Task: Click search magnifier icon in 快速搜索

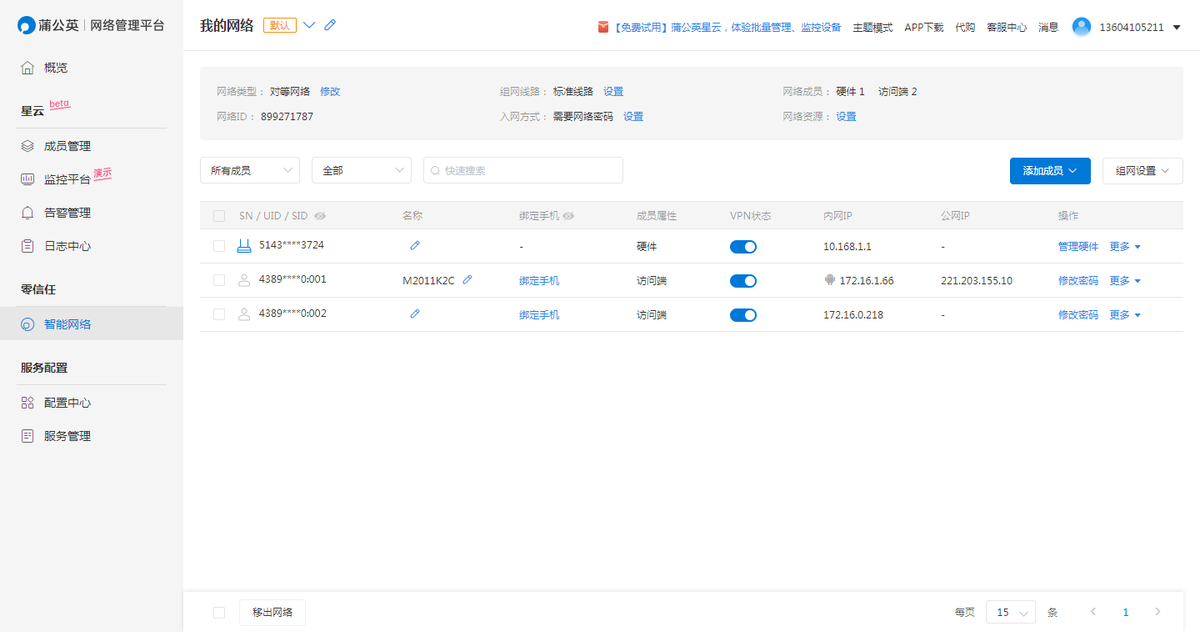Action: 435,171
